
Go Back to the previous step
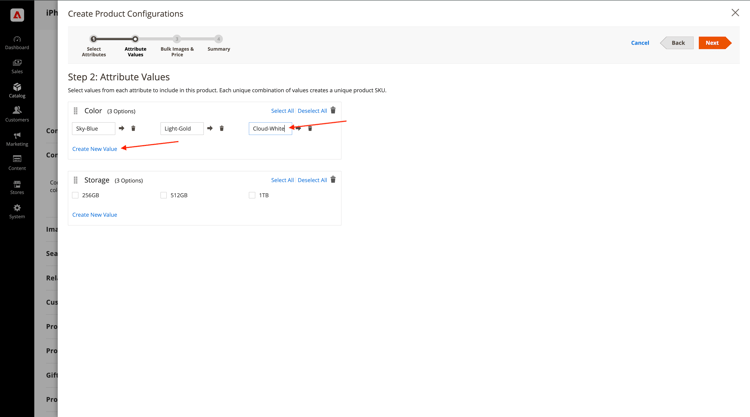[677, 43]
